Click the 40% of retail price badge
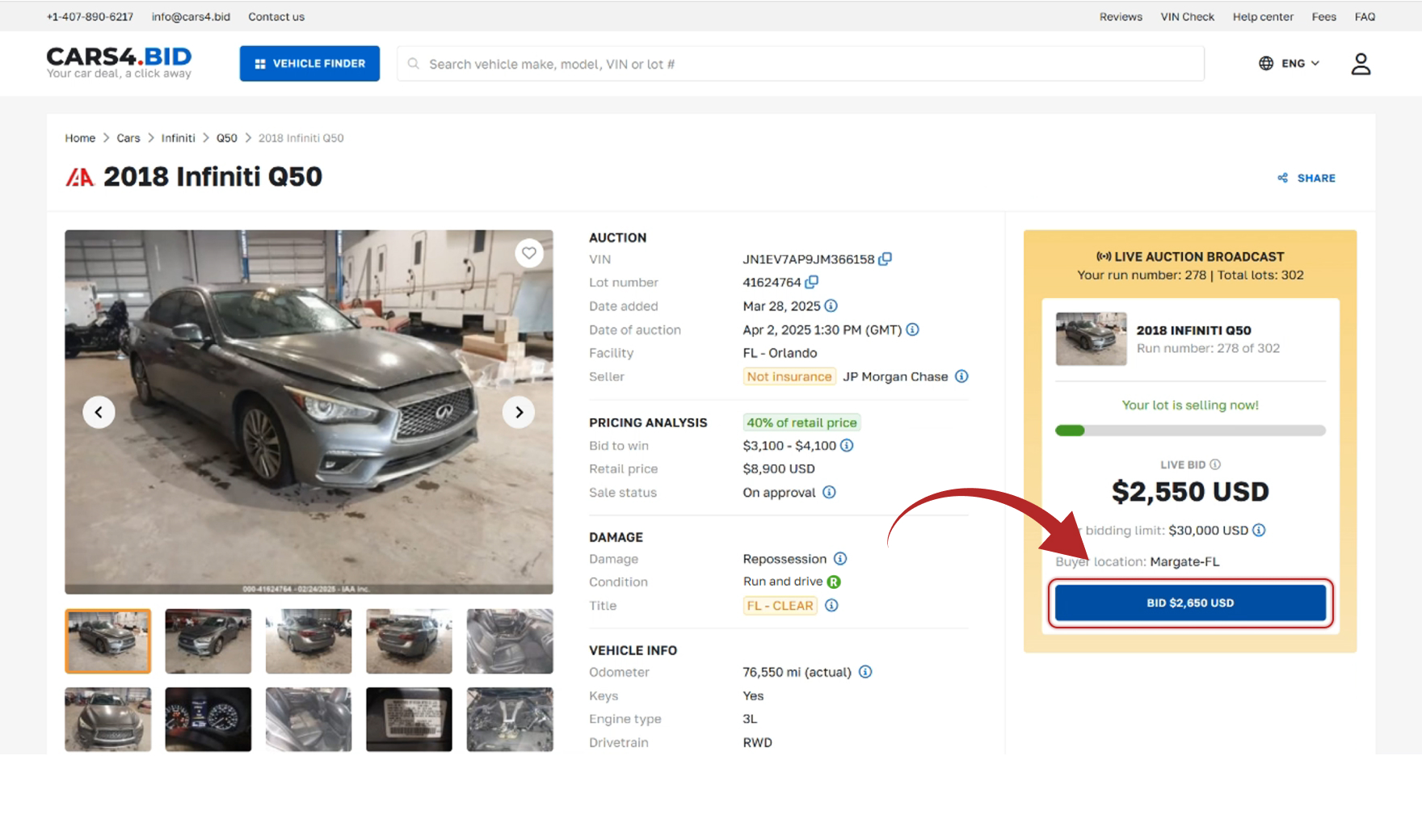 (801, 422)
